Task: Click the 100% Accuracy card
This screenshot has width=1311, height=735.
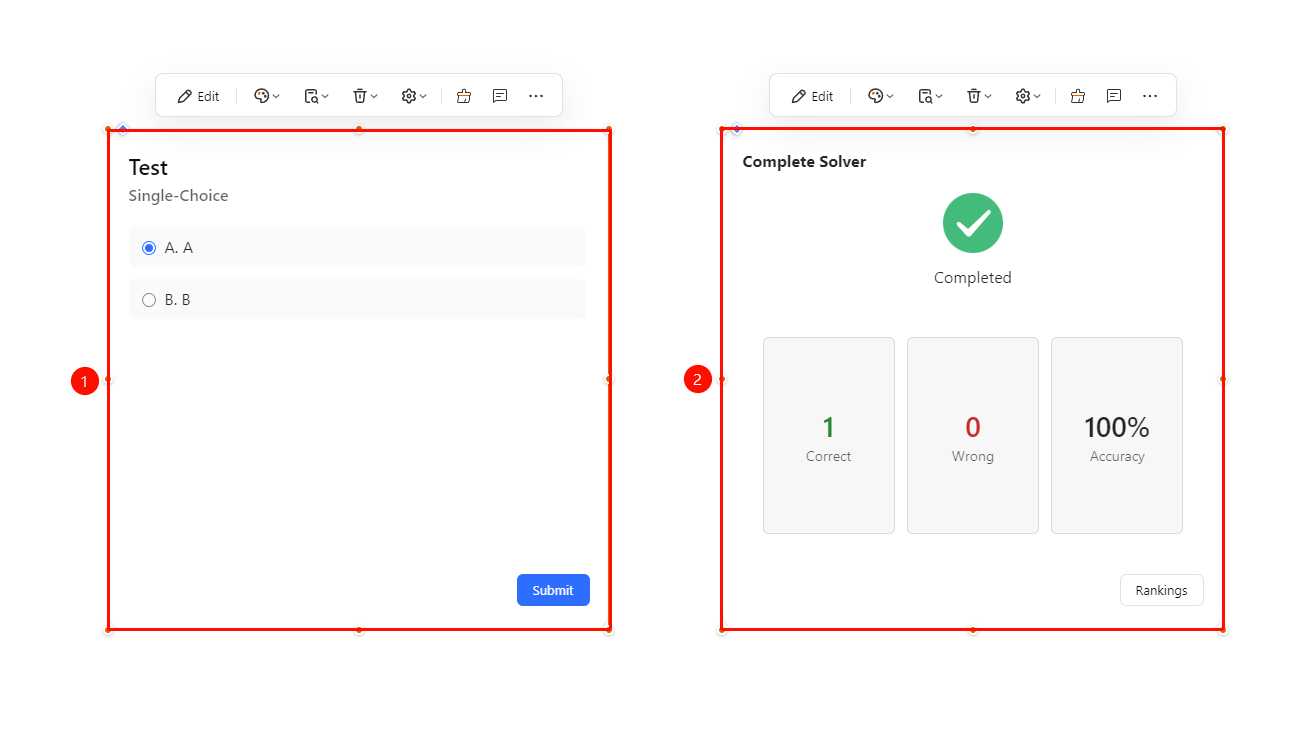Action: (1117, 435)
